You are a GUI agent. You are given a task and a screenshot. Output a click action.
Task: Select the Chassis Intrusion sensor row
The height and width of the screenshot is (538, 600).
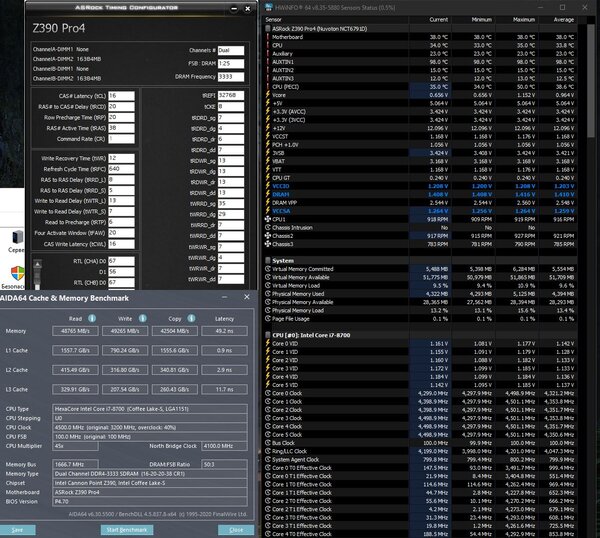click(x=421, y=228)
